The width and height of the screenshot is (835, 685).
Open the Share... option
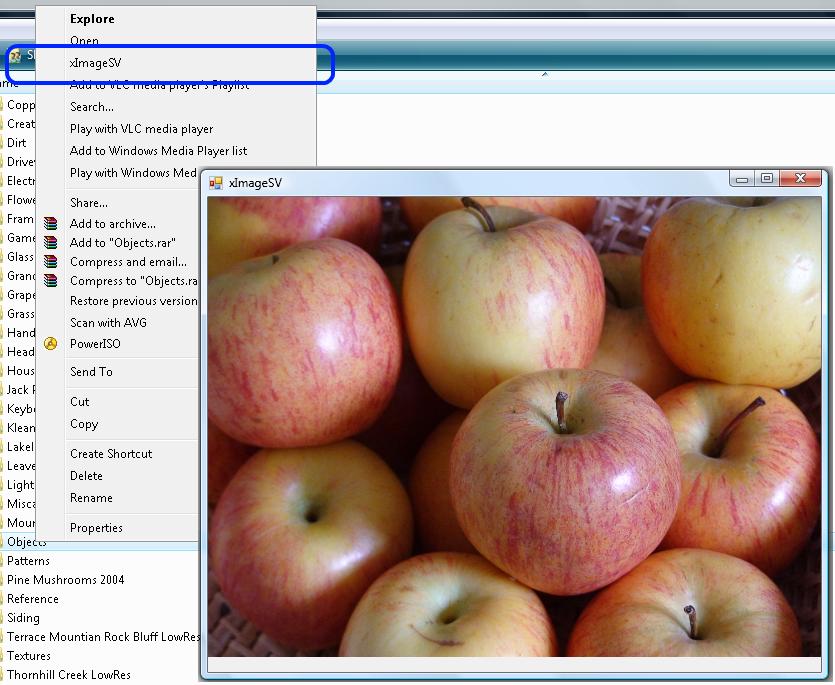tap(89, 203)
